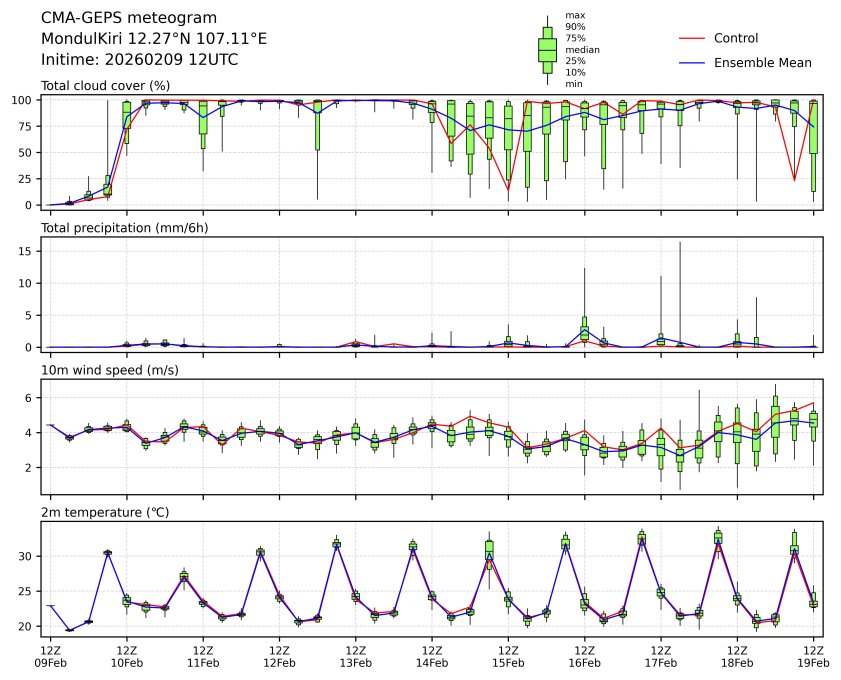841x680 pixels.
Task: Click the "12Z 09Feb" x-axis tick label
Action: [x=50, y=655]
